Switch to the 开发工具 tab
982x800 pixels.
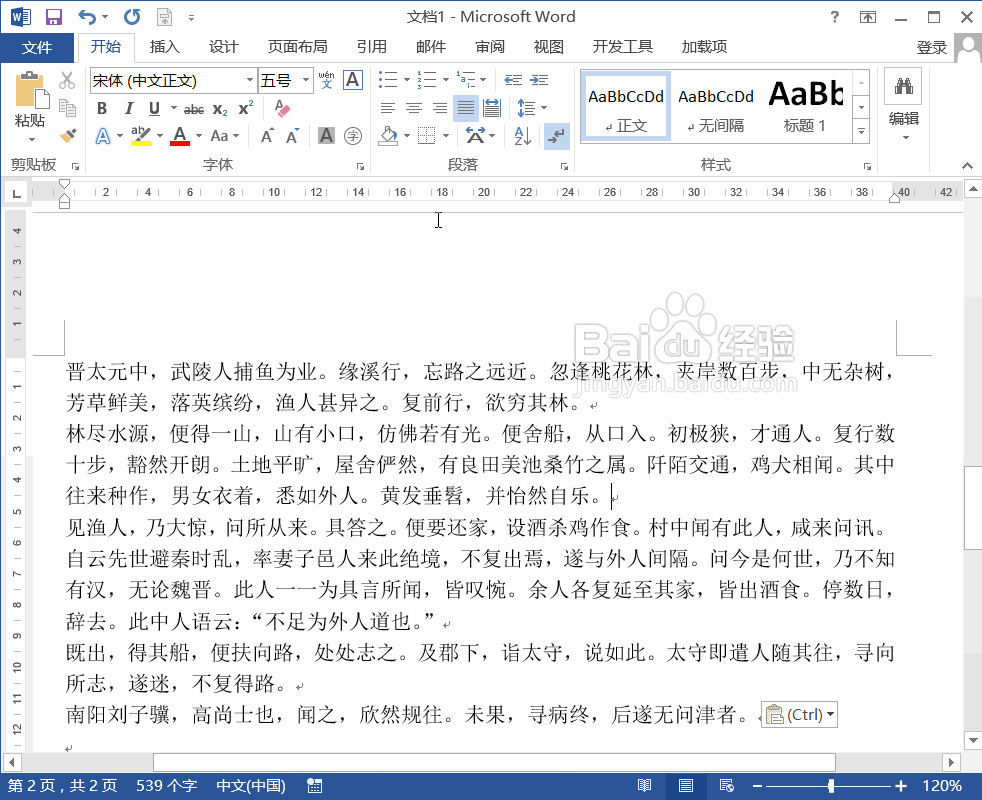(623, 47)
